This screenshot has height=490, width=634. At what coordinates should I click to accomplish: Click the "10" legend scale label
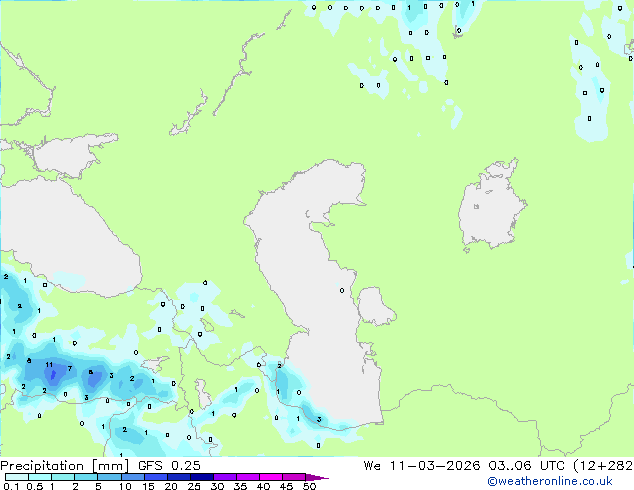[x=125, y=486]
